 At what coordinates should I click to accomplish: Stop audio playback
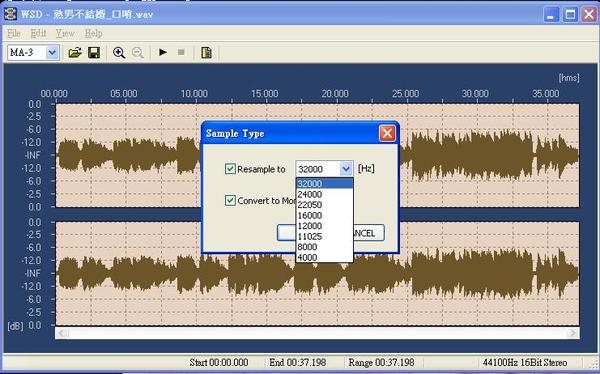click(x=181, y=52)
